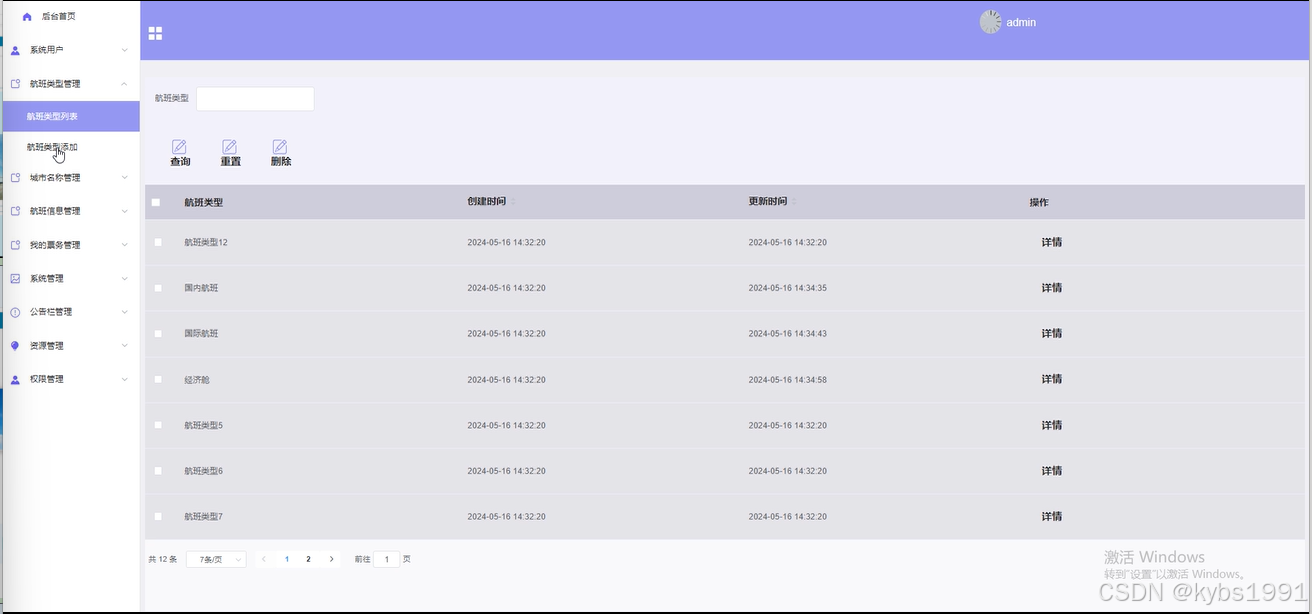Check the row for 航班类型6
Image resolution: width=1312 pixels, height=614 pixels.
(x=158, y=471)
